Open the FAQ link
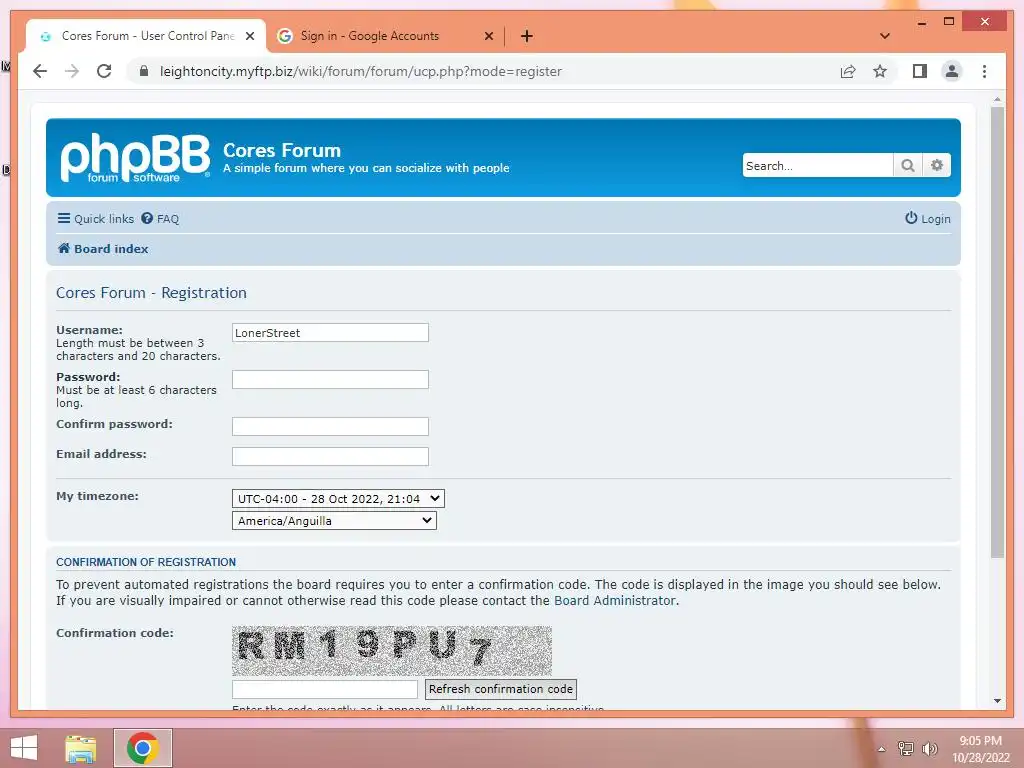1024x768 pixels. coord(160,219)
